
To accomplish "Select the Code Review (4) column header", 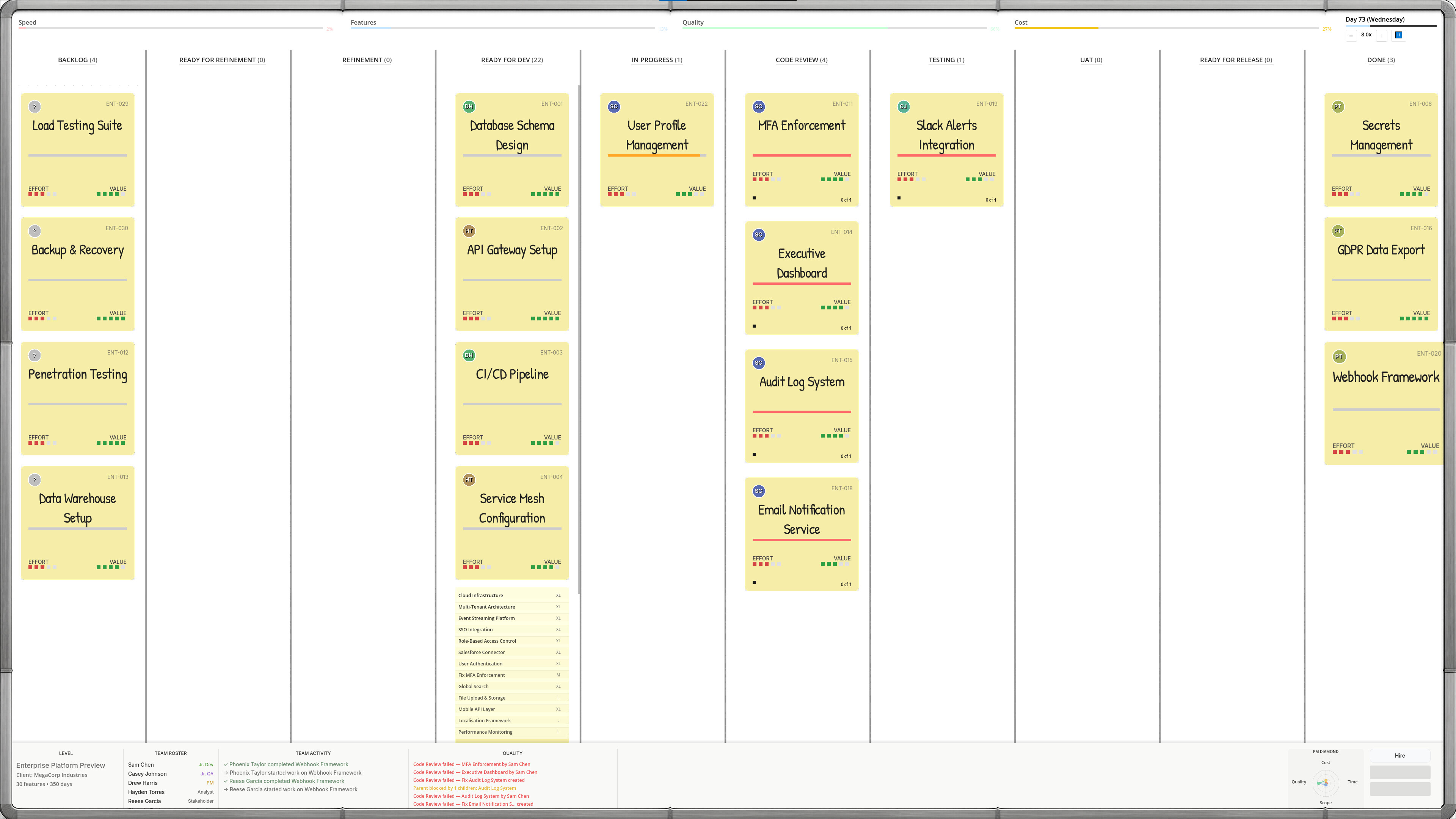I will (x=802, y=60).
